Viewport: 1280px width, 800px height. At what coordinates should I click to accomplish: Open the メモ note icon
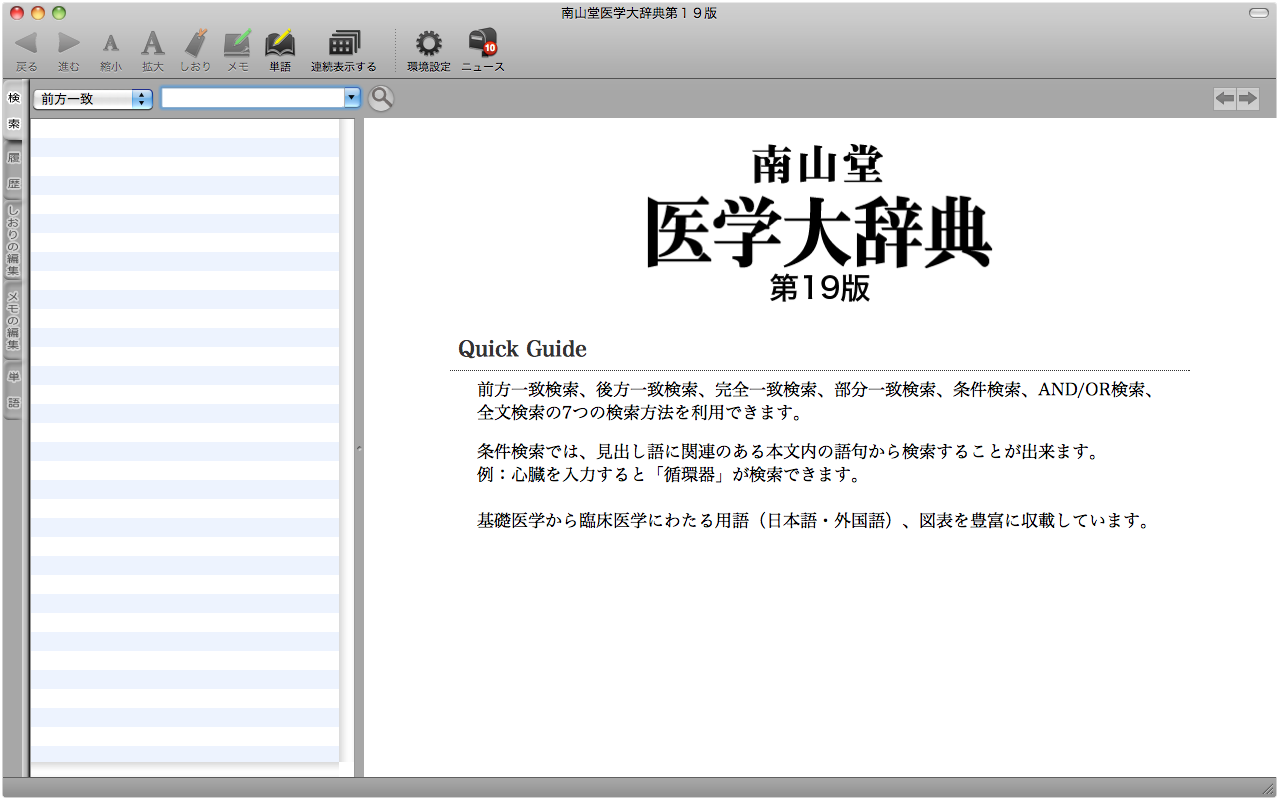click(x=237, y=43)
